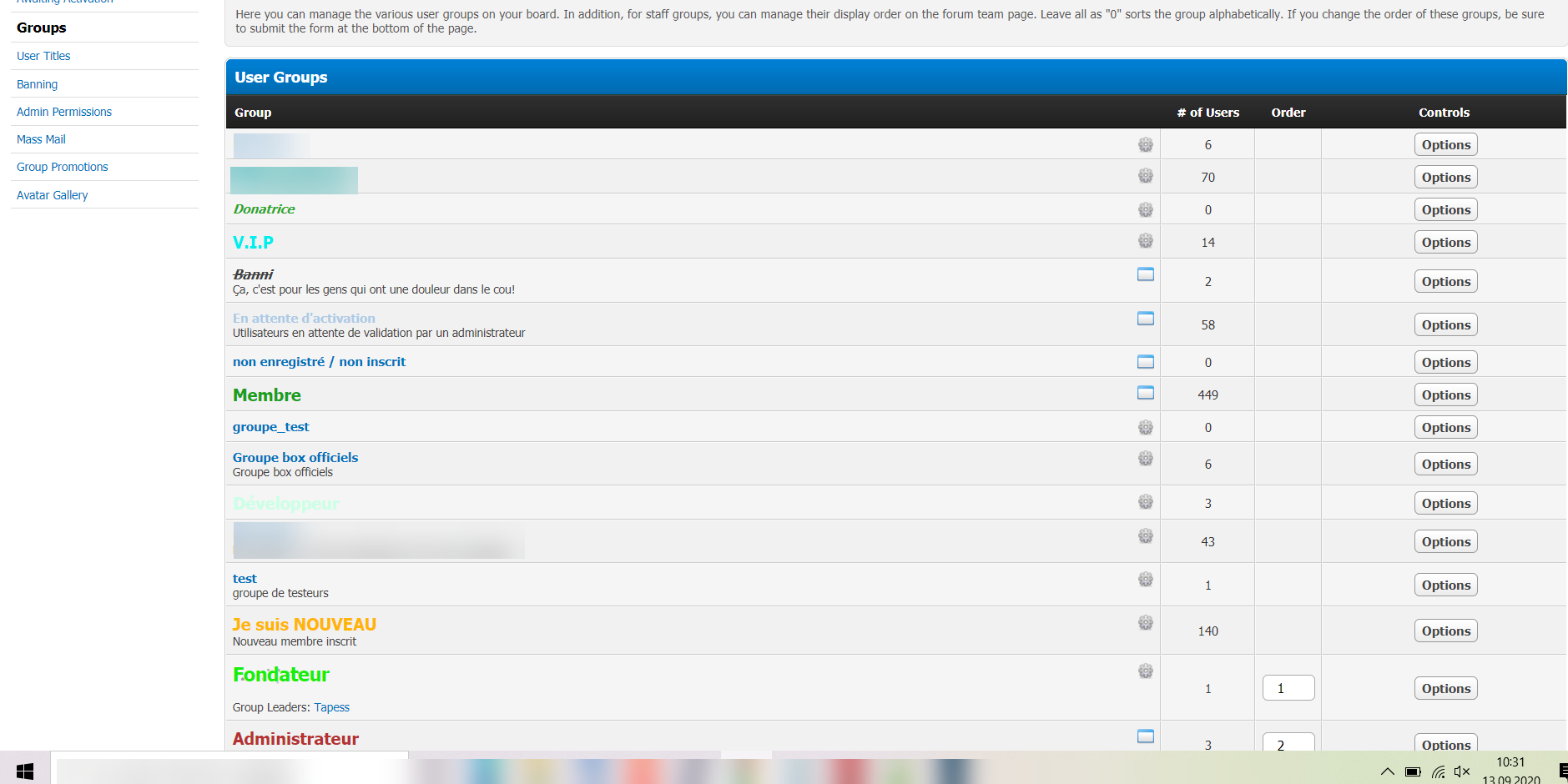Open the Administrateur group link
The width and height of the screenshot is (1568, 784).
[295, 739]
